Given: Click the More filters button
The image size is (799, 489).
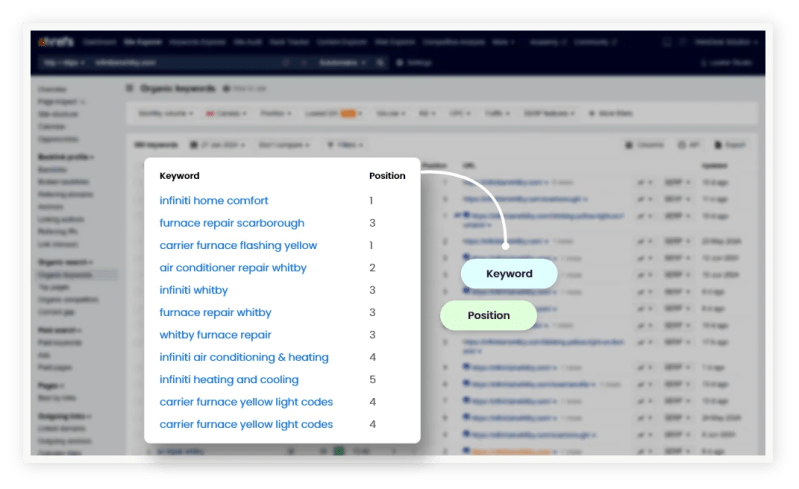Looking at the screenshot, I should [x=611, y=114].
